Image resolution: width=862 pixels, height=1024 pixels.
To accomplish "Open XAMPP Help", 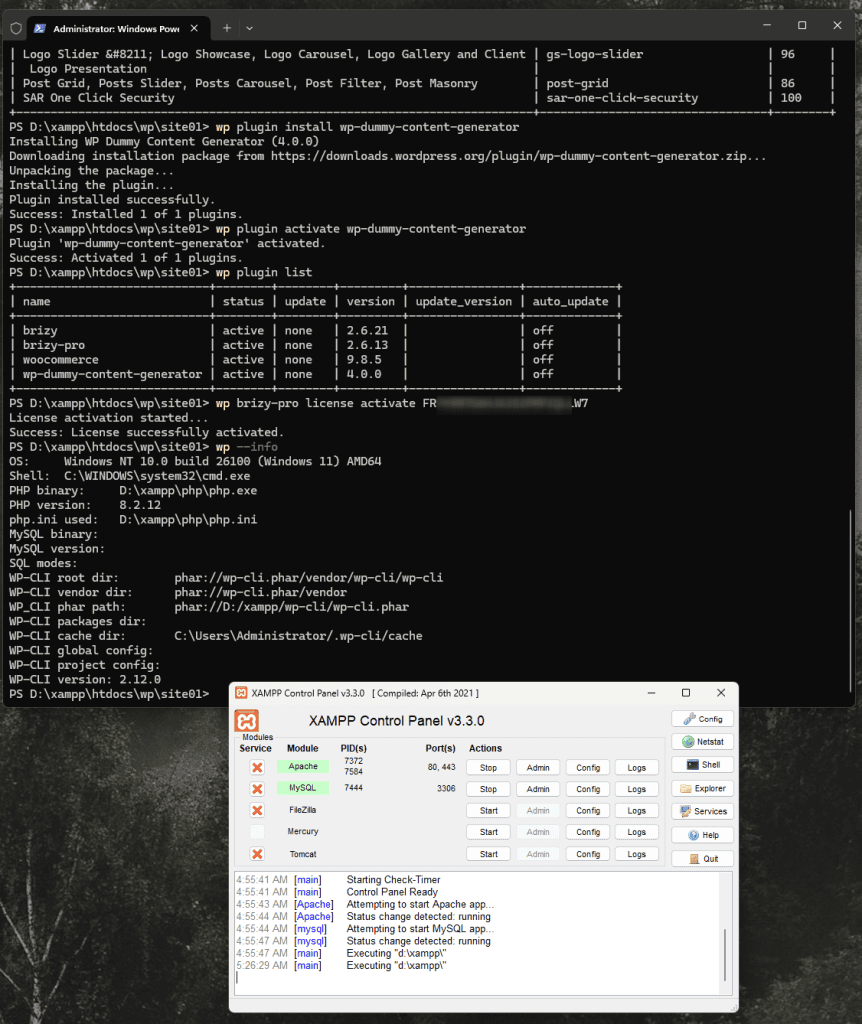I will coord(703,835).
